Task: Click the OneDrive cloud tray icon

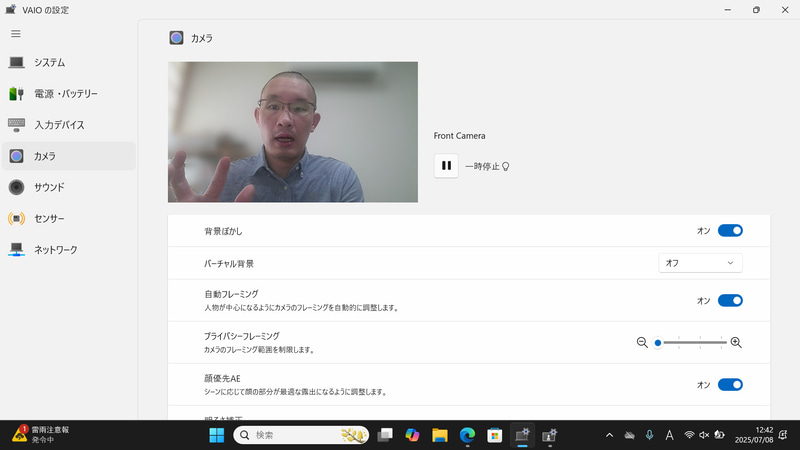Action: (x=630, y=435)
